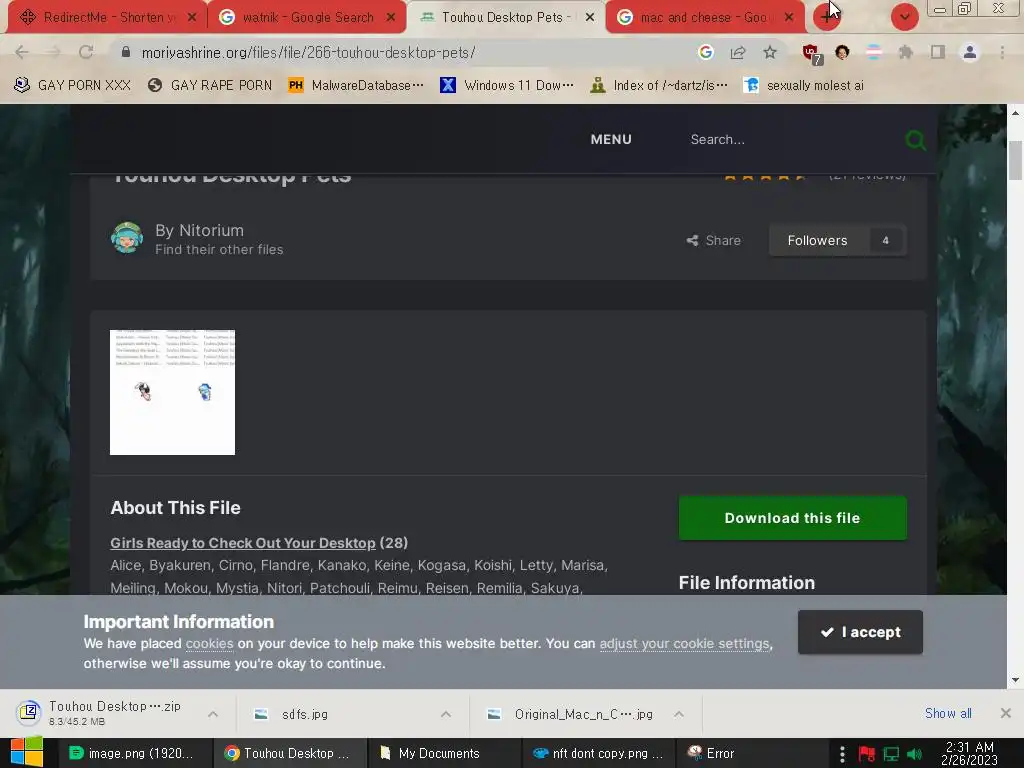The width and height of the screenshot is (1024, 768).
Task: Reload the page with the refresh icon
Action: click(86, 52)
